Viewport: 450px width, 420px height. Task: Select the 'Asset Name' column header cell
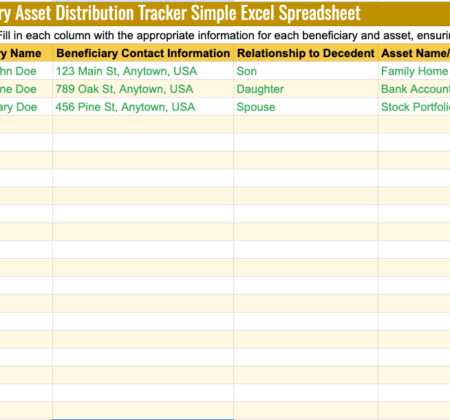414,53
